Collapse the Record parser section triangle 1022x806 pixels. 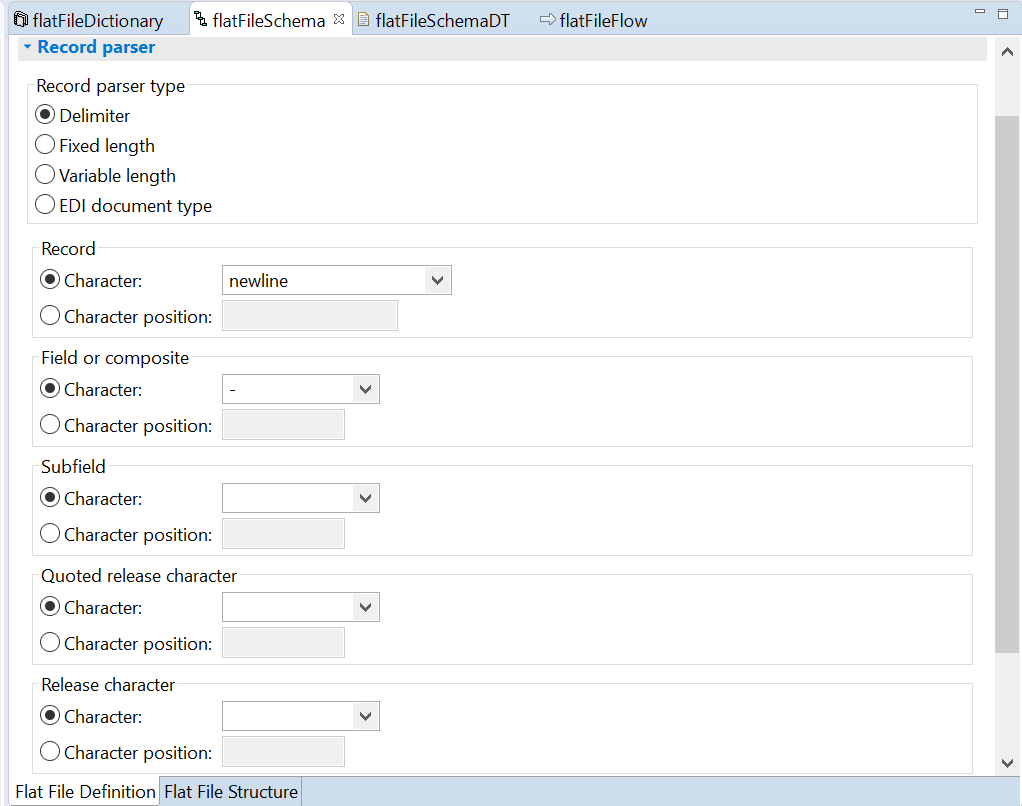pos(25,47)
